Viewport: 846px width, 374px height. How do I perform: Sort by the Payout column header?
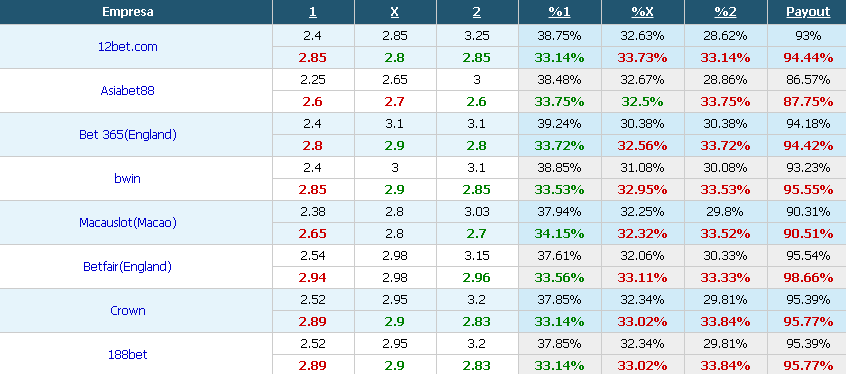[x=808, y=12]
